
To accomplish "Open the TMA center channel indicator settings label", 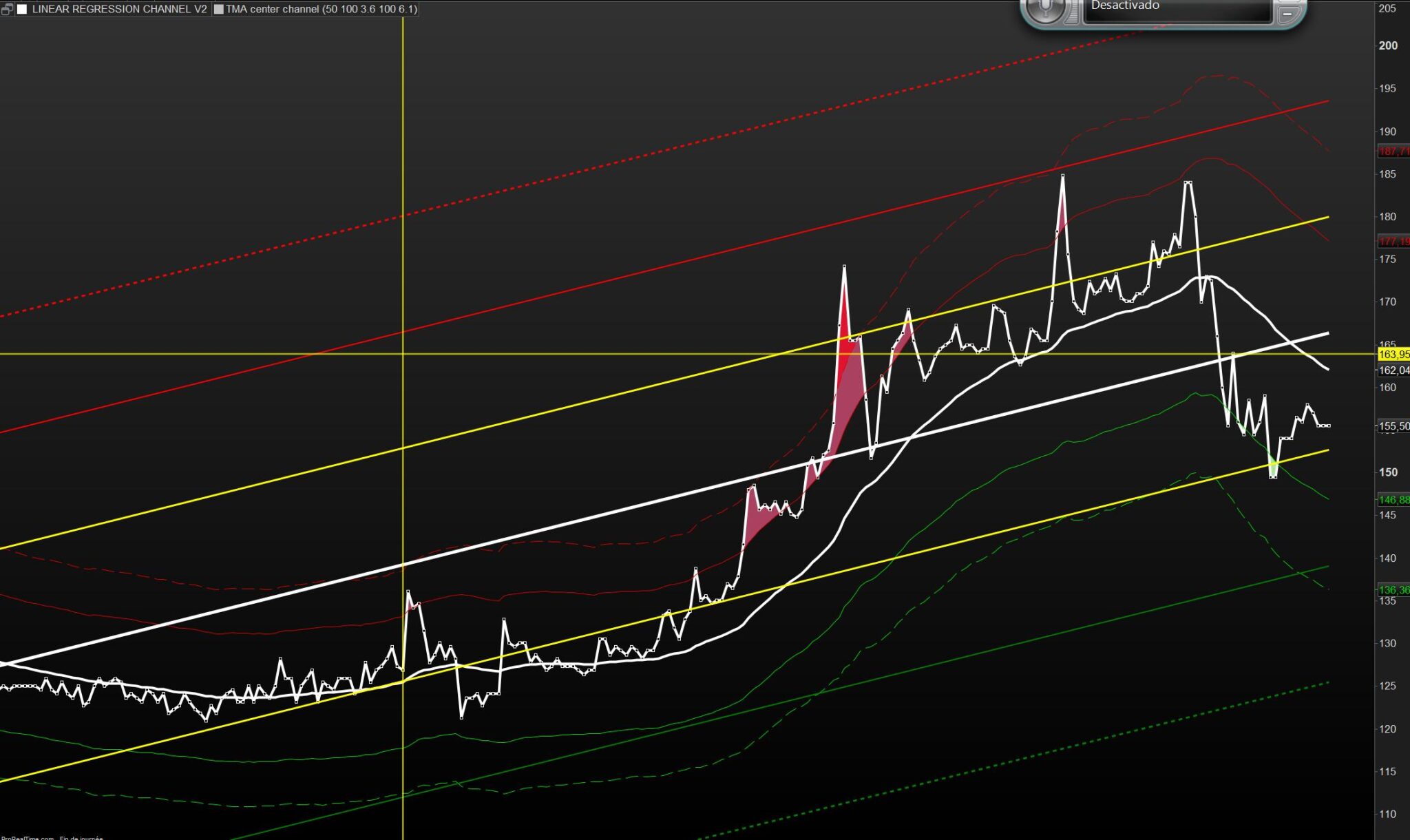I will (321, 10).
